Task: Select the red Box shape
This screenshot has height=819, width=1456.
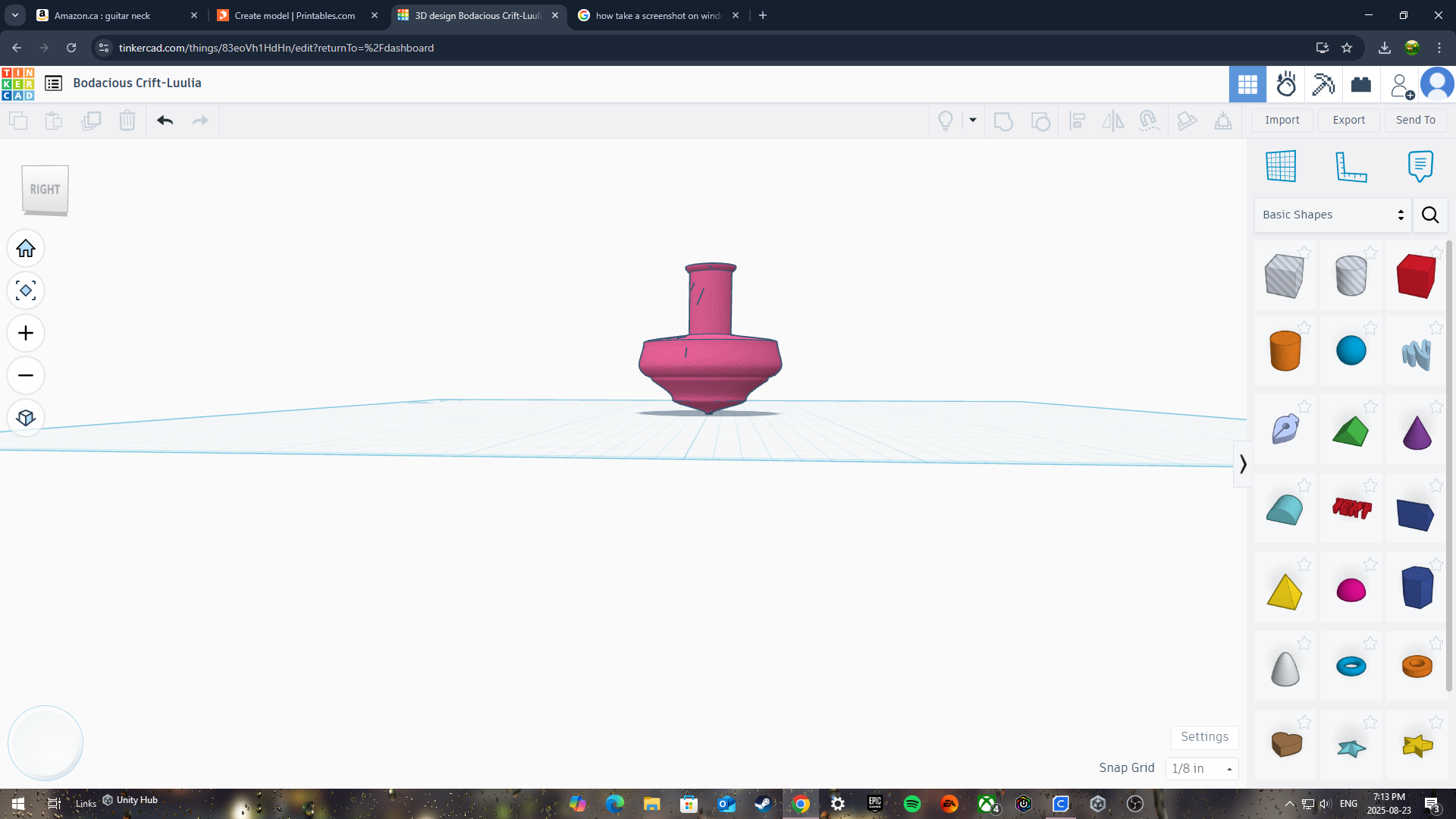Action: (x=1416, y=276)
